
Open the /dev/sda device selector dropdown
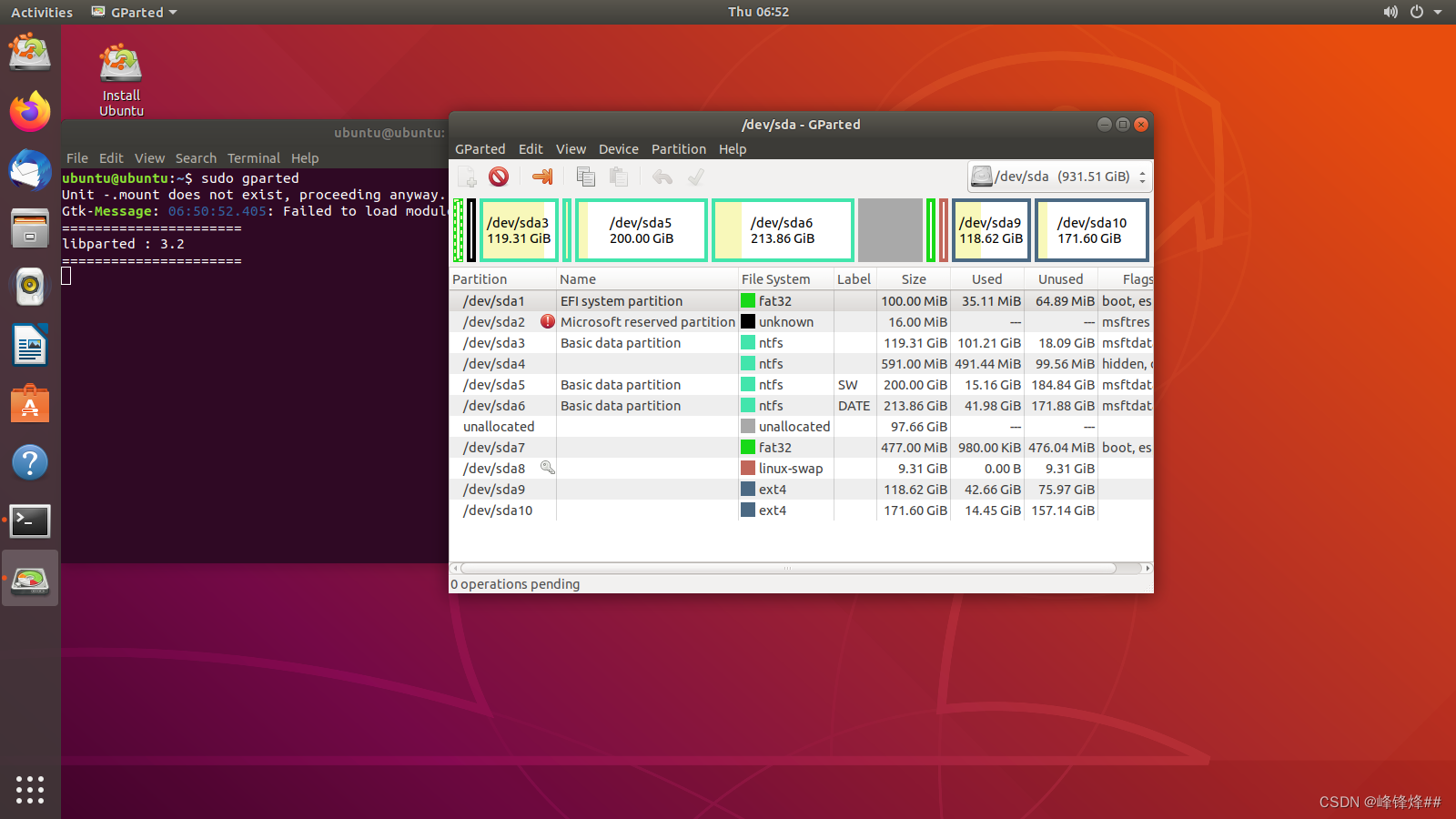click(1057, 177)
